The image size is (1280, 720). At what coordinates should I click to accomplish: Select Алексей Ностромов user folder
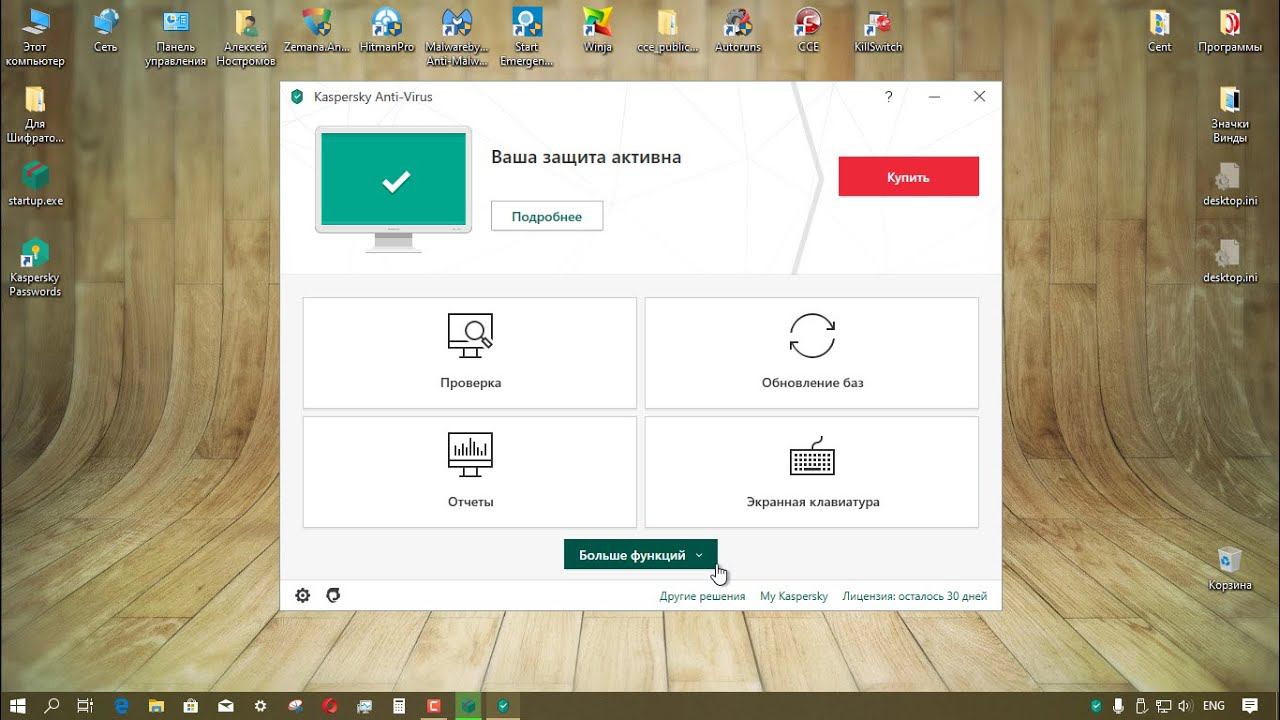pos(246,38)
